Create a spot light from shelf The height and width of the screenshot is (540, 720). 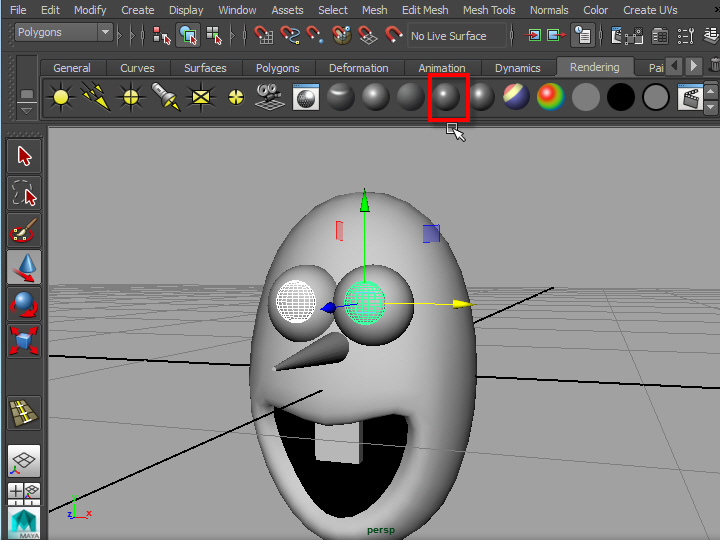click(x=165, y=97)
